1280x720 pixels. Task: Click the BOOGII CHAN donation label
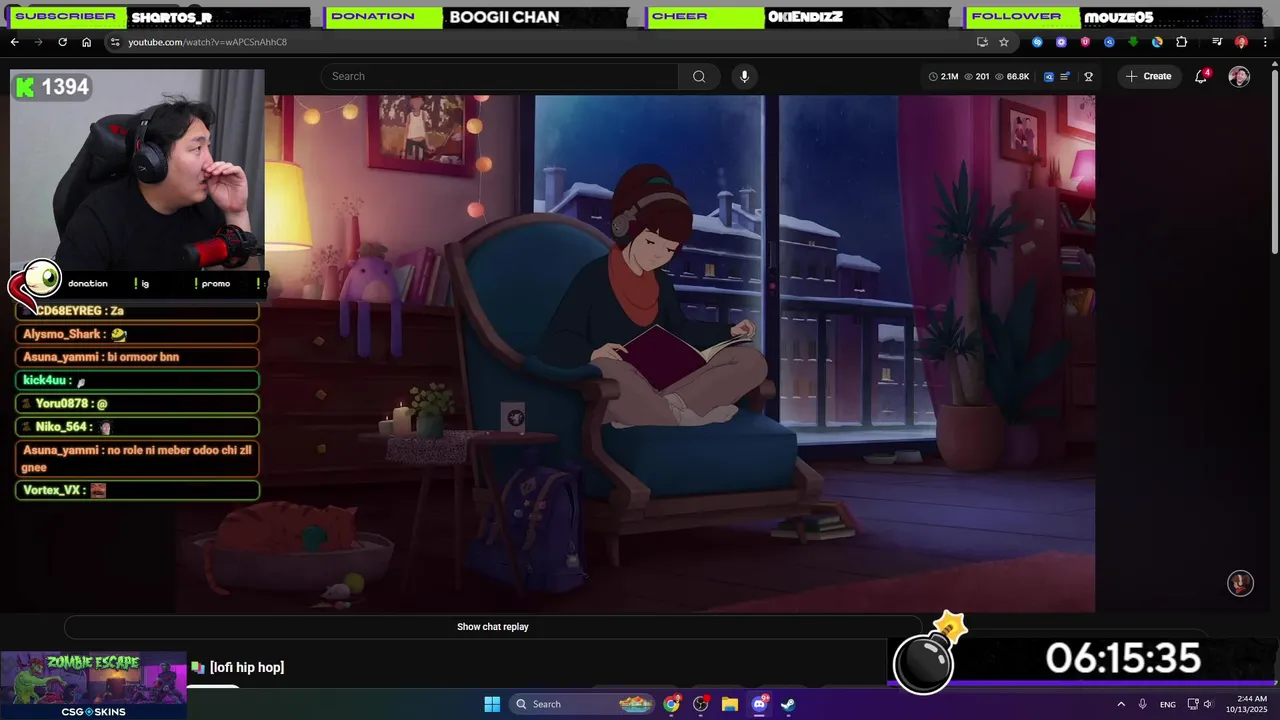pyautogui.click(x=504, y=17)
